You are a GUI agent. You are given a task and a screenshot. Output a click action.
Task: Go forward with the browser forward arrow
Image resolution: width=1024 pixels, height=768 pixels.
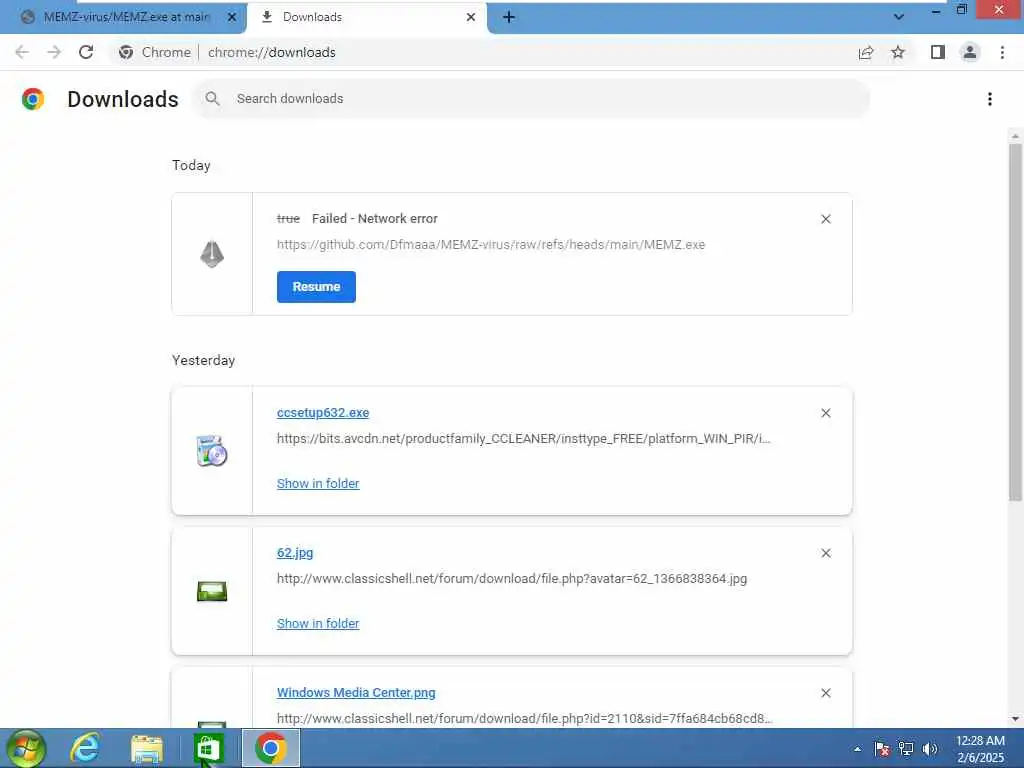(54, 52)
